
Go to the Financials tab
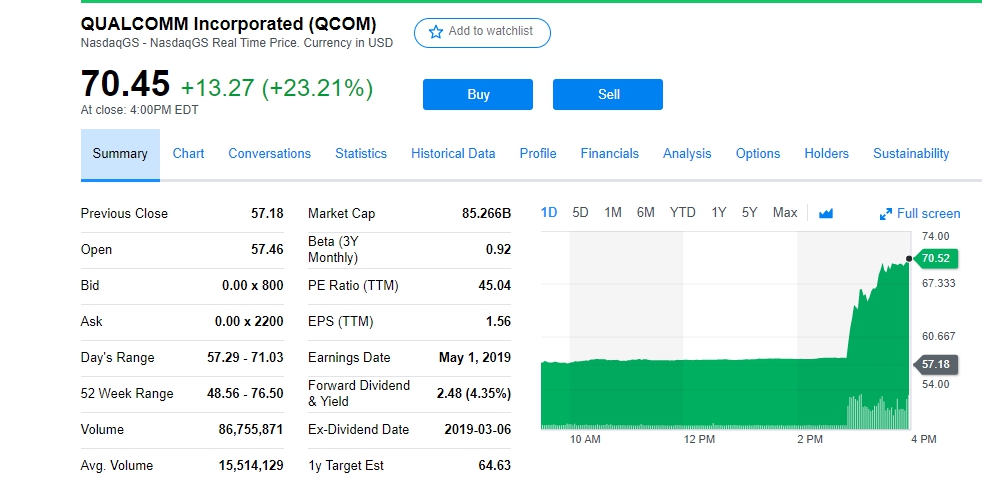(x=609, y=153)
